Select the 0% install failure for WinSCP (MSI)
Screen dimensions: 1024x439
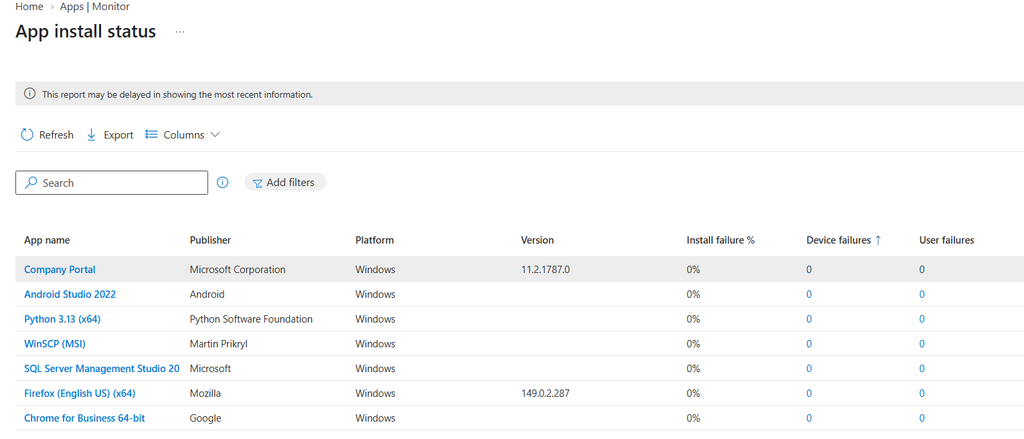694,344
